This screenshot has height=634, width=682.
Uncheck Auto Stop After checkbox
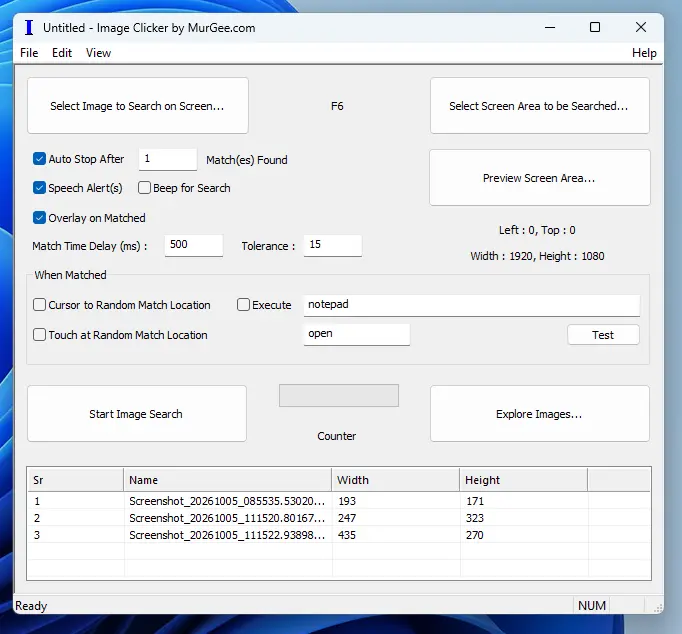click(39, 159)
